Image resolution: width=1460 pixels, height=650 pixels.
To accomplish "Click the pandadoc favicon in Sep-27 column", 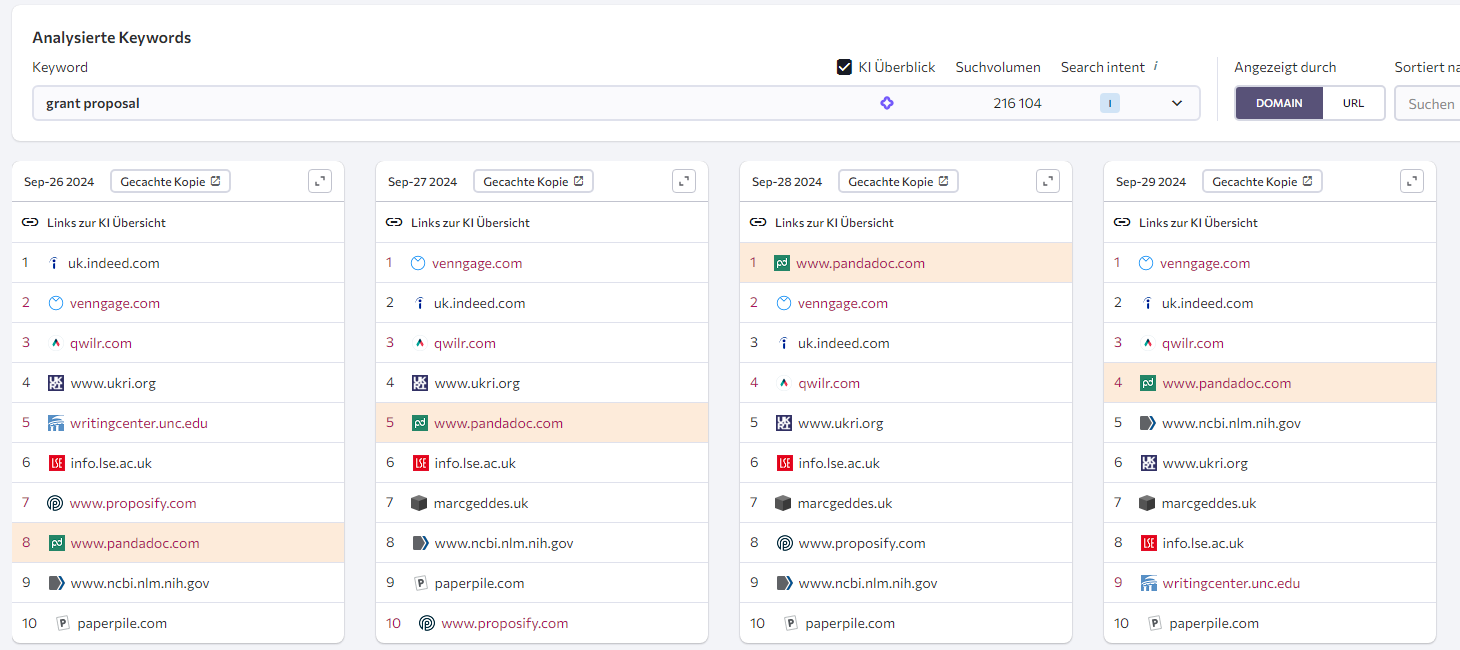I will click(x=420, y=423).
